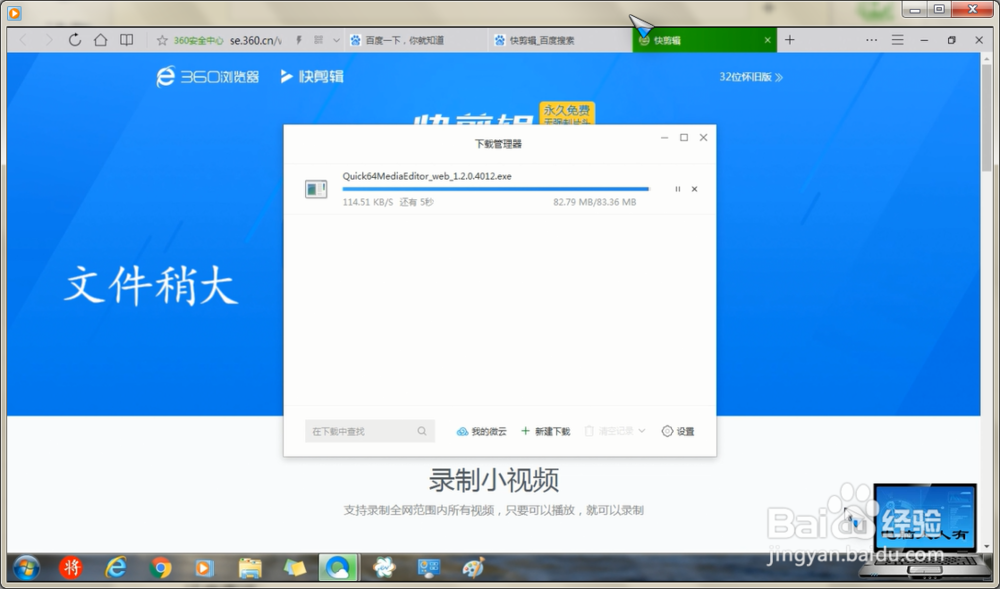Click the QR code icon in address bar
The image size is (1000, 589).
pos(318,40)
